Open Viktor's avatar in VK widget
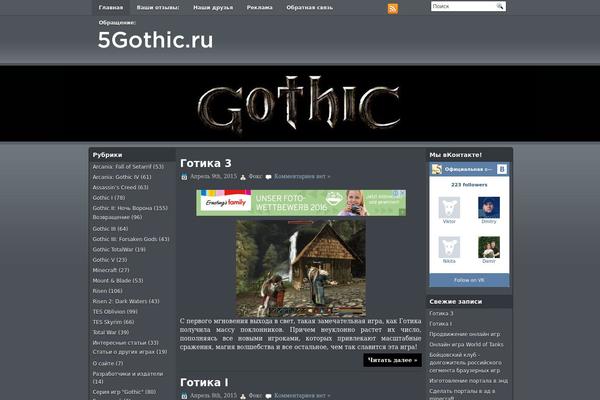The image size is (600, 400). [x=449, y=207]
